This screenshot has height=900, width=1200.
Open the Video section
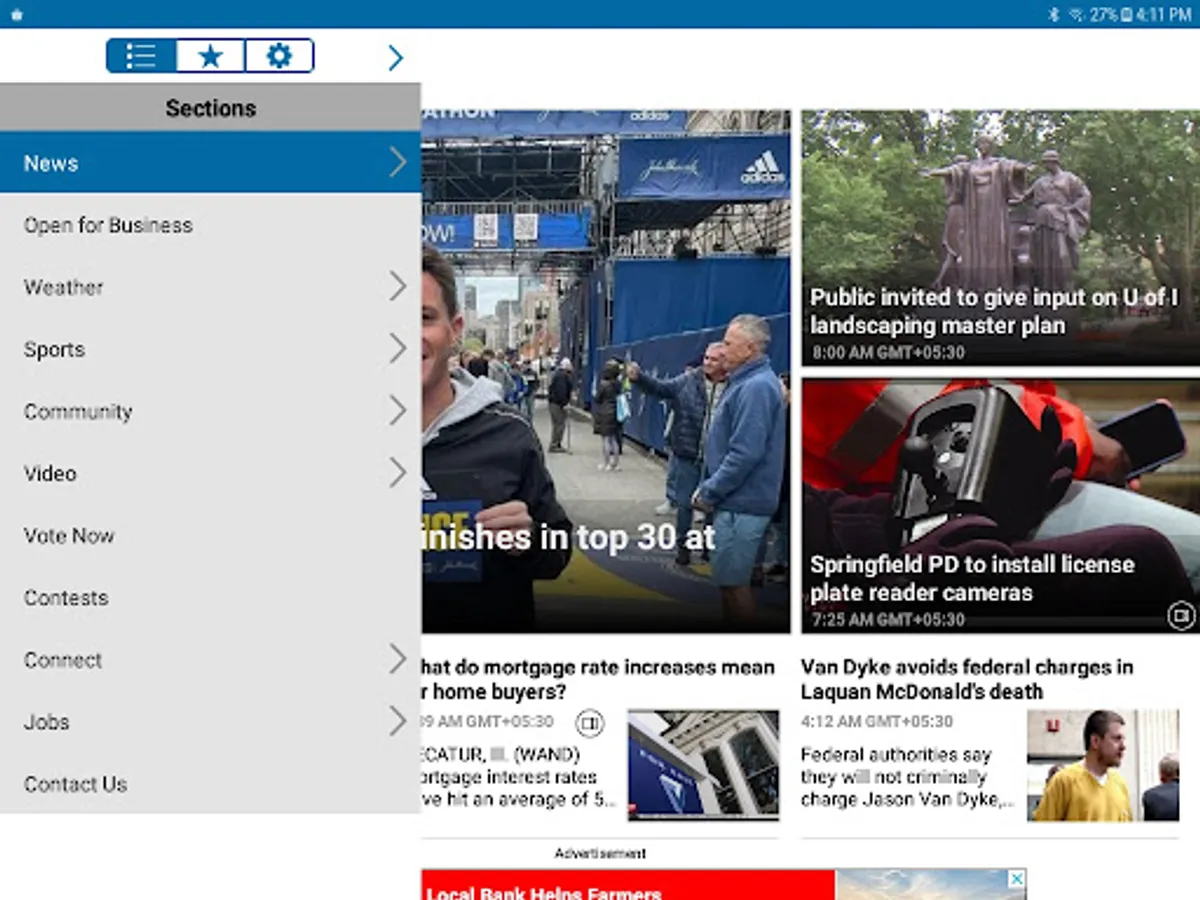(x=210, y=473)
